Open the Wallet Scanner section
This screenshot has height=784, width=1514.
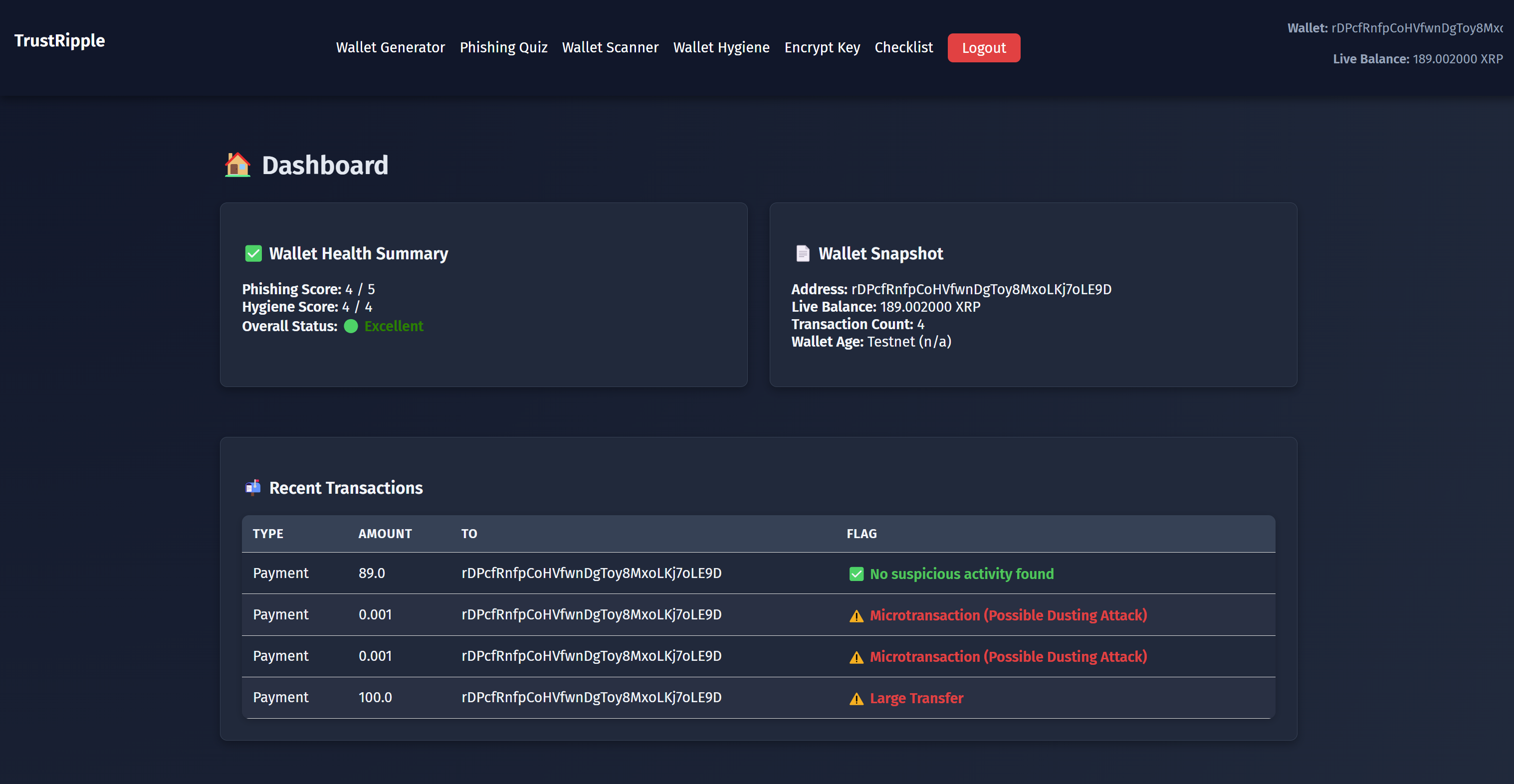(610, 47)
